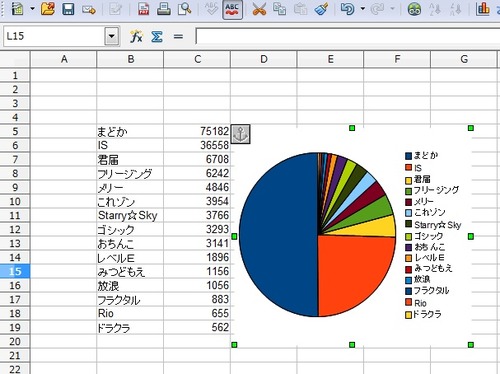Click the Cut scissors icon
This screenshot has height=374, width=500.
[259, 9]
